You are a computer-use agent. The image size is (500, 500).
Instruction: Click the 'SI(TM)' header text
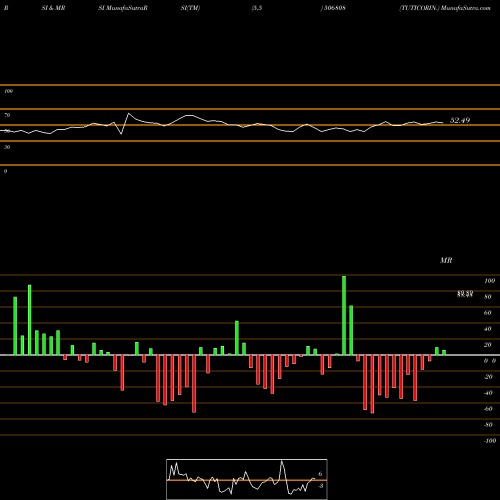190,8
